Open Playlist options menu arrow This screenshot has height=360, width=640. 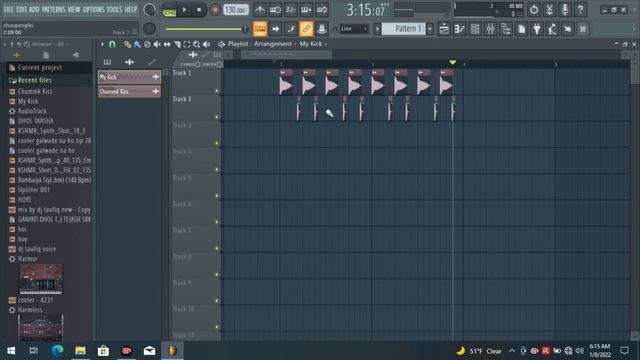point(102,44)
